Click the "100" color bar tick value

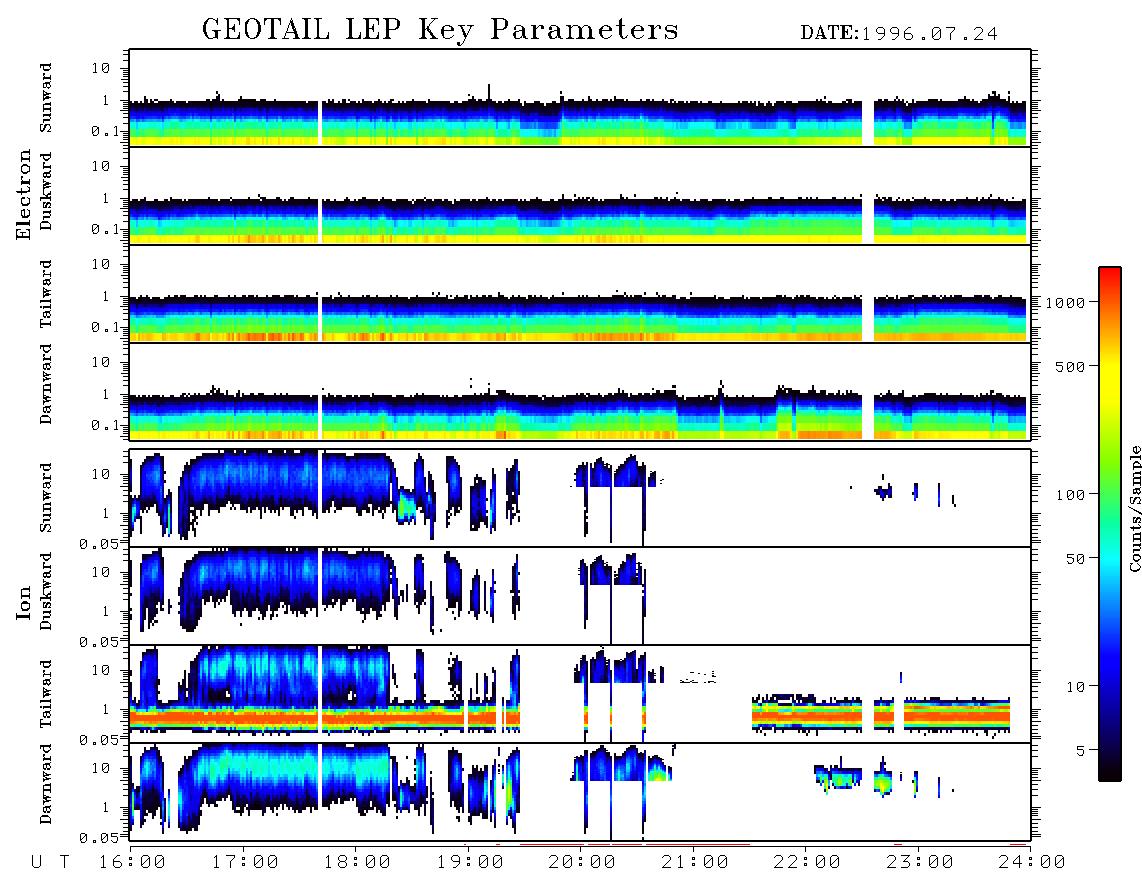coord(1071,495)
